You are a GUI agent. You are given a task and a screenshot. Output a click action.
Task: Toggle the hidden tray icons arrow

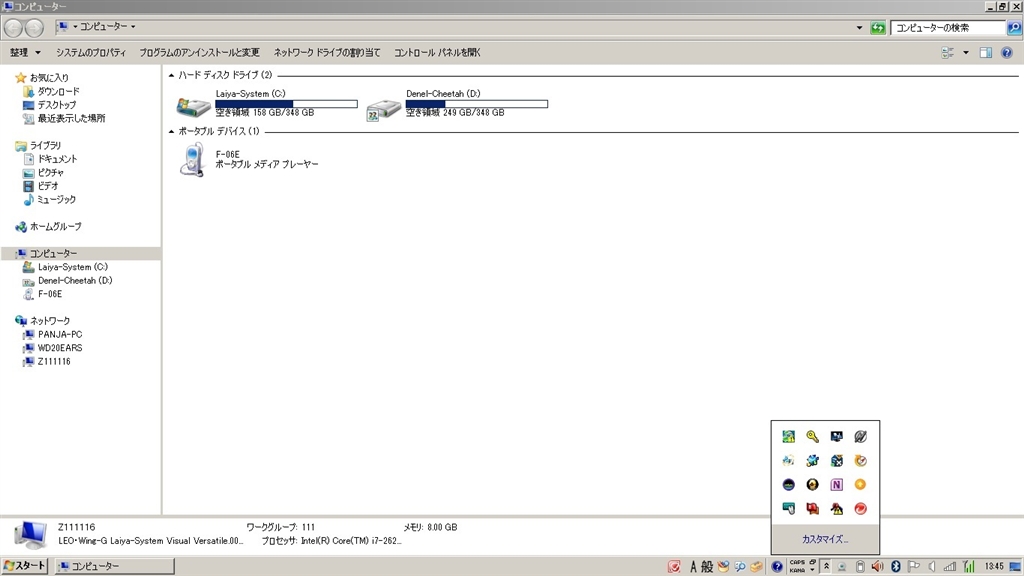826,566
